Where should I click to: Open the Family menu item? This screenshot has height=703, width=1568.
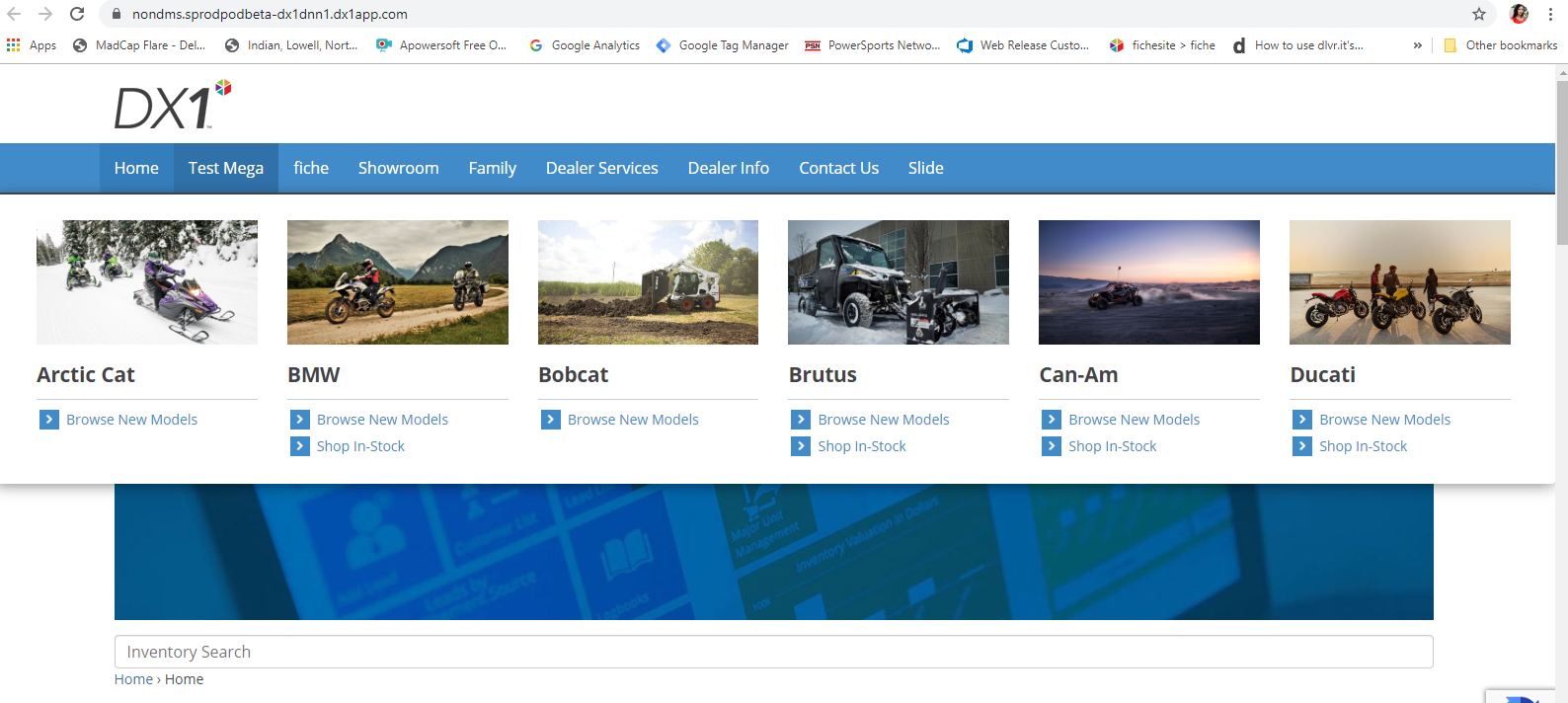tap(493, 168)
